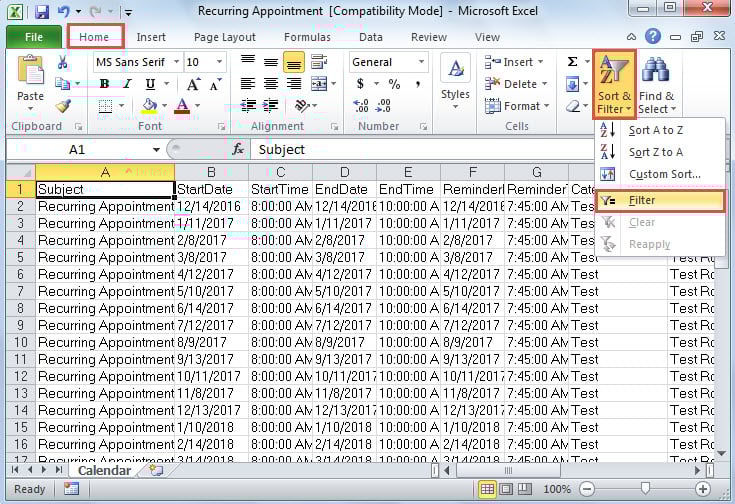Image resolution: width=735 pixels, height=504 pixels.
Task: Click the Insert Function fx icon
Action: 238,150
